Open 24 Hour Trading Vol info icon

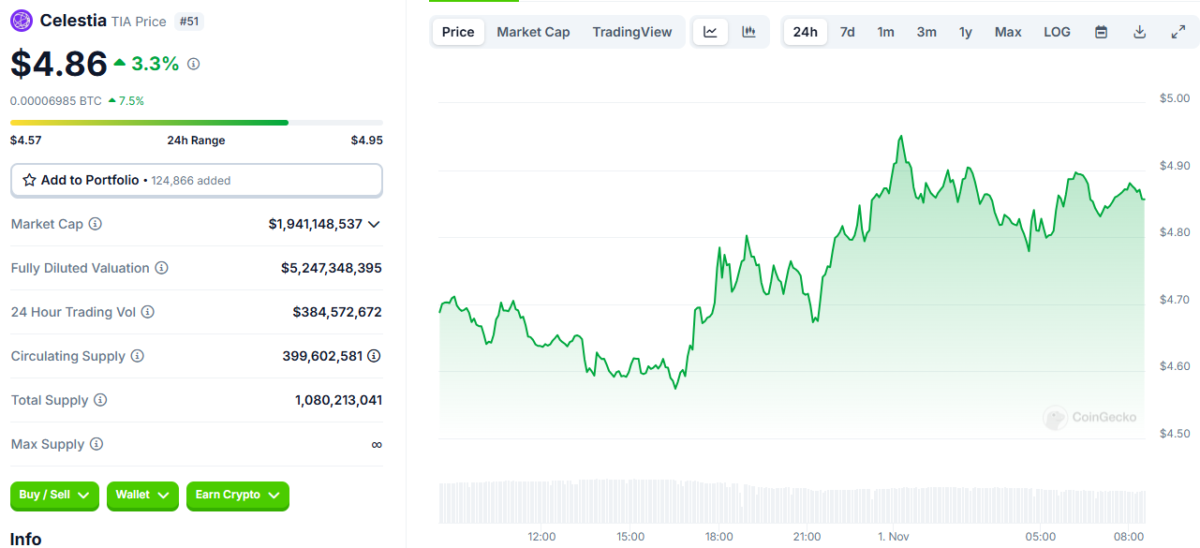point(147,312)
